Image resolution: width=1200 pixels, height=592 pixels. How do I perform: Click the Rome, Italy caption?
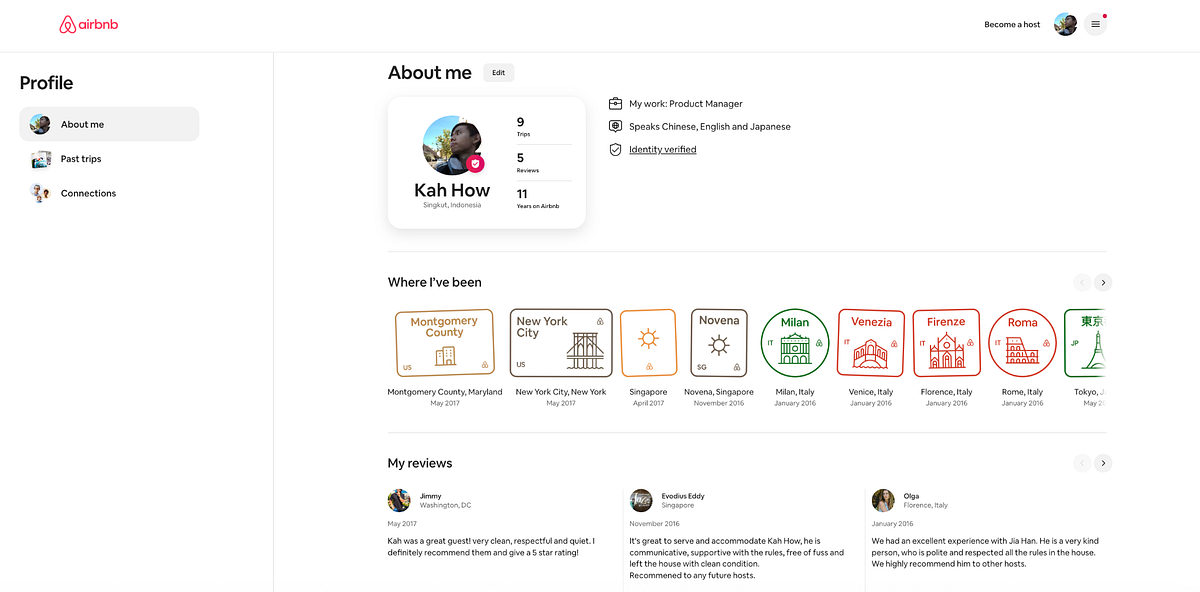coord(1022,392)
